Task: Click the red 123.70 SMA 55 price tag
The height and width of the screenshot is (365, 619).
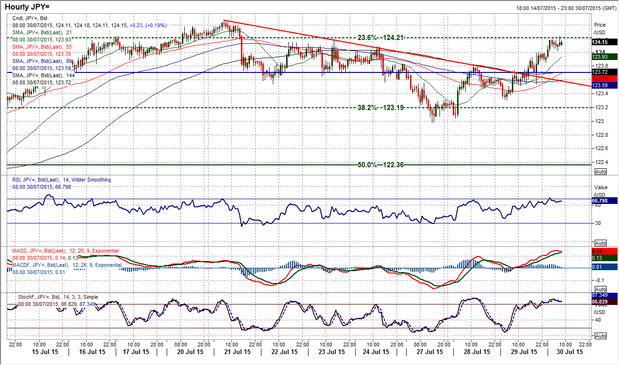Action: tap(604, 79)
